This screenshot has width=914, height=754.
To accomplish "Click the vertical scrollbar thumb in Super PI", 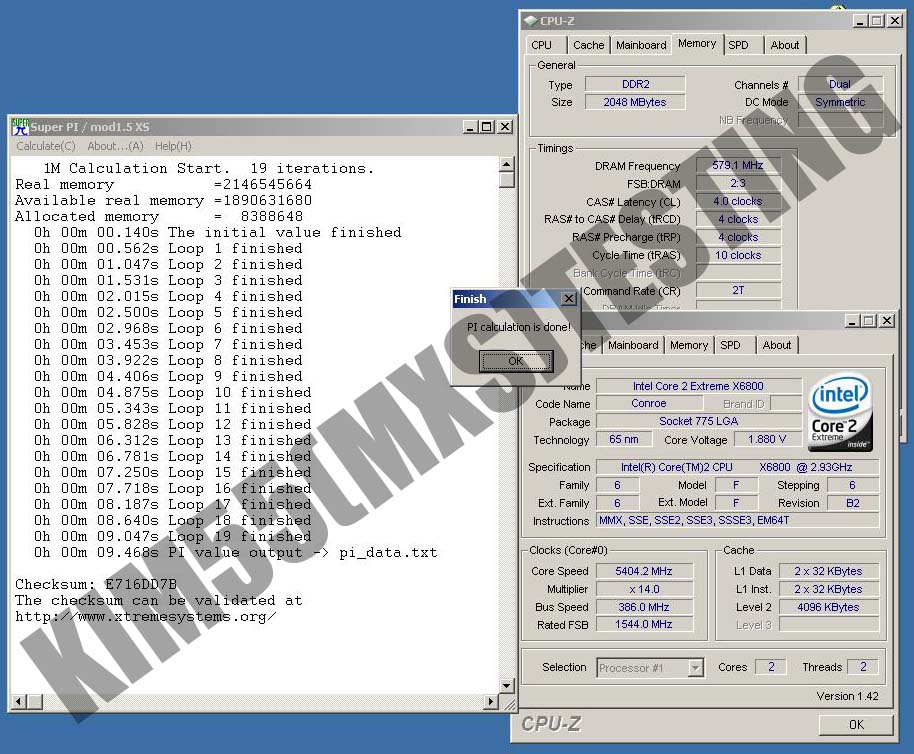I will point(507,179).
